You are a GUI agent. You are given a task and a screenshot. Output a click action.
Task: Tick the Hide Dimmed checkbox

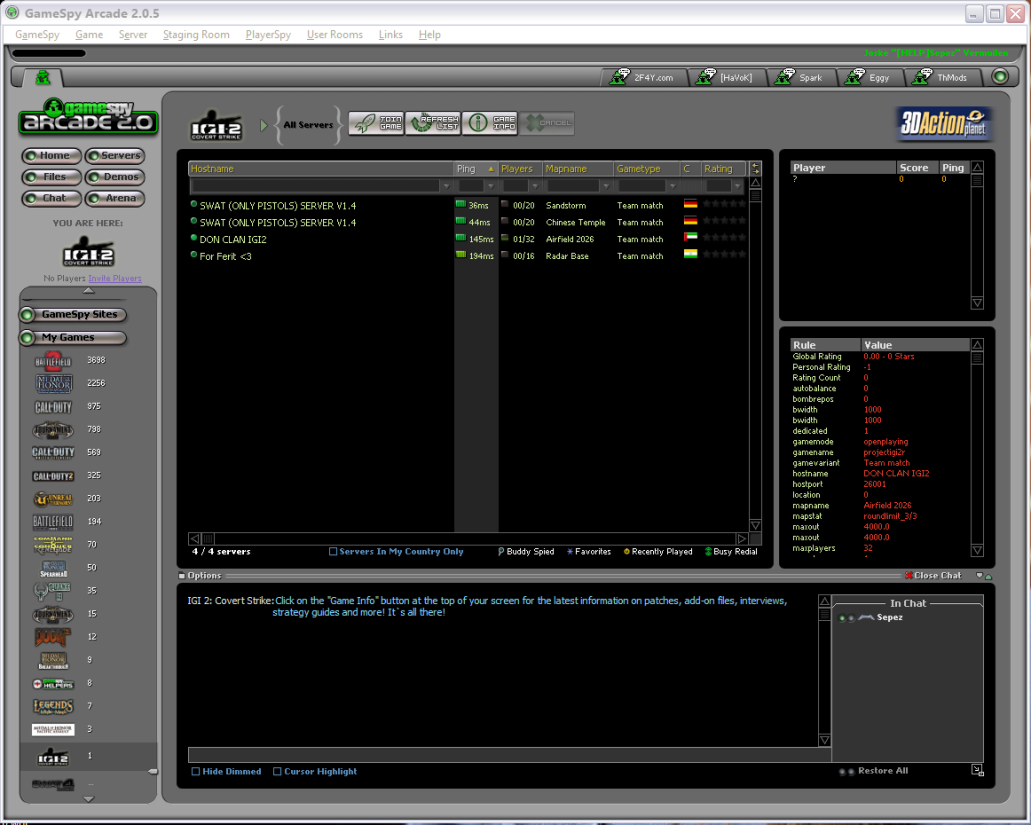(195, 772)
